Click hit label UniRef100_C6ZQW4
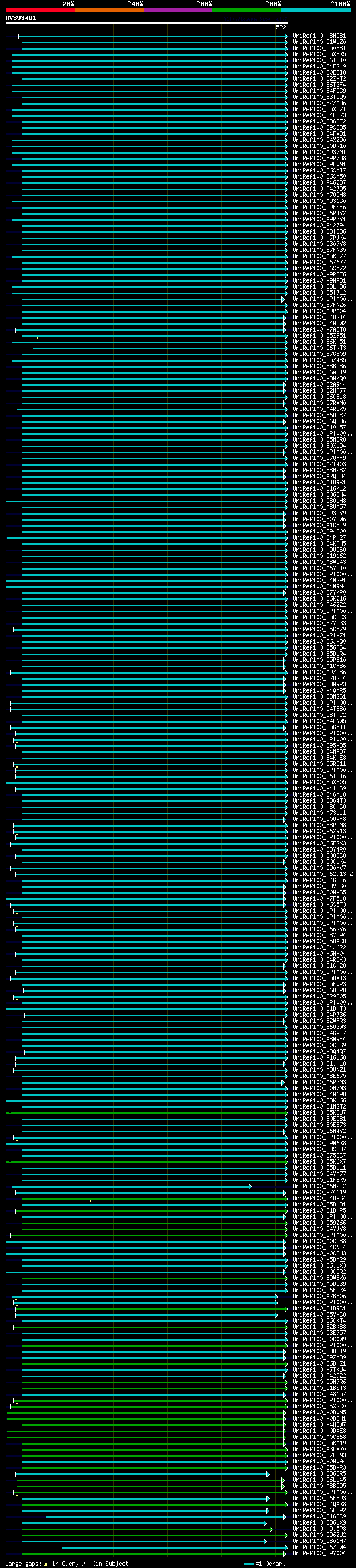The width and height of the screenshot is (356, 1568). tap(319, 1547)
